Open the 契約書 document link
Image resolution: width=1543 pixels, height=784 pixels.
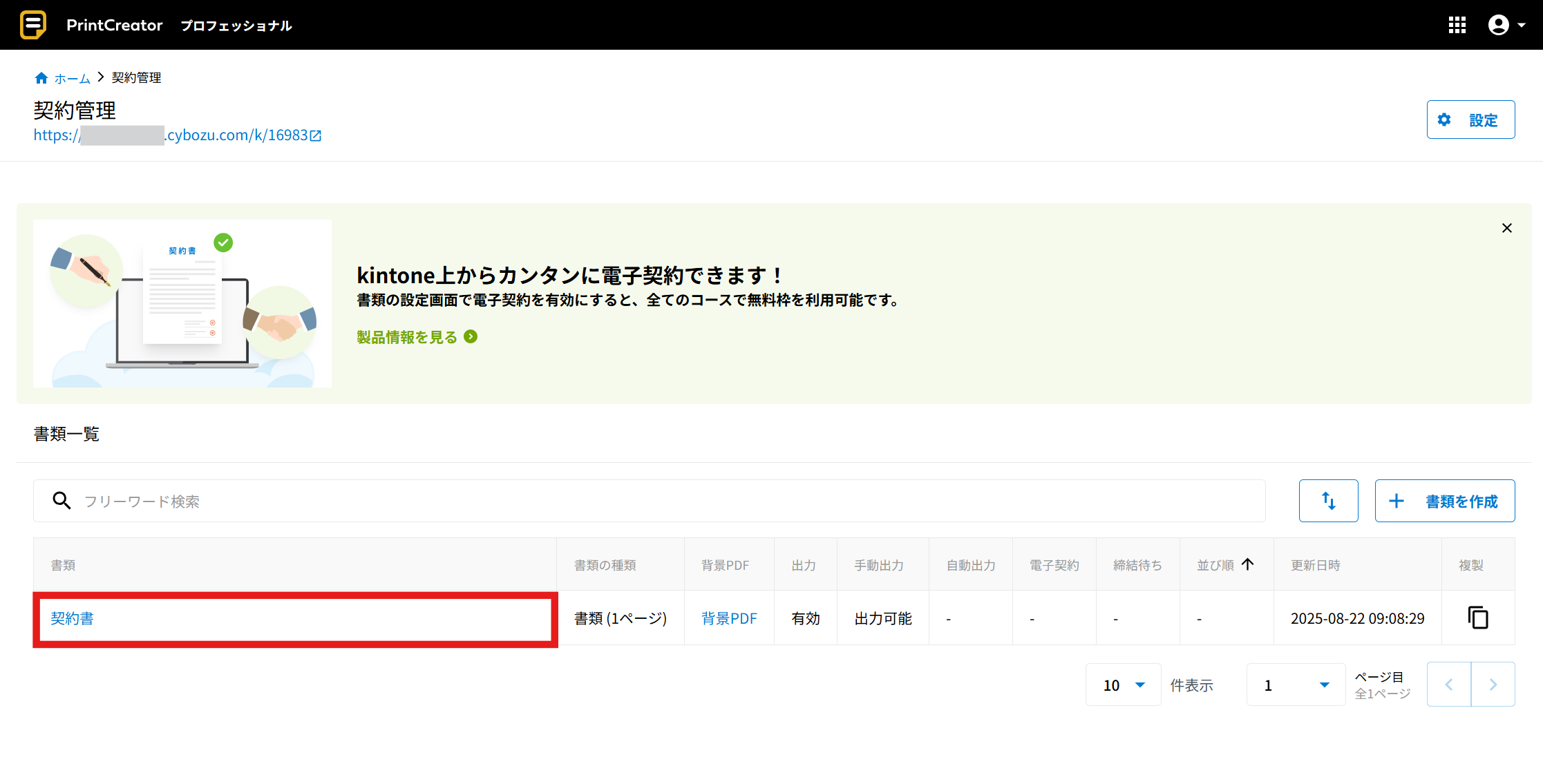pyautogui.click(x=73, y=618)
